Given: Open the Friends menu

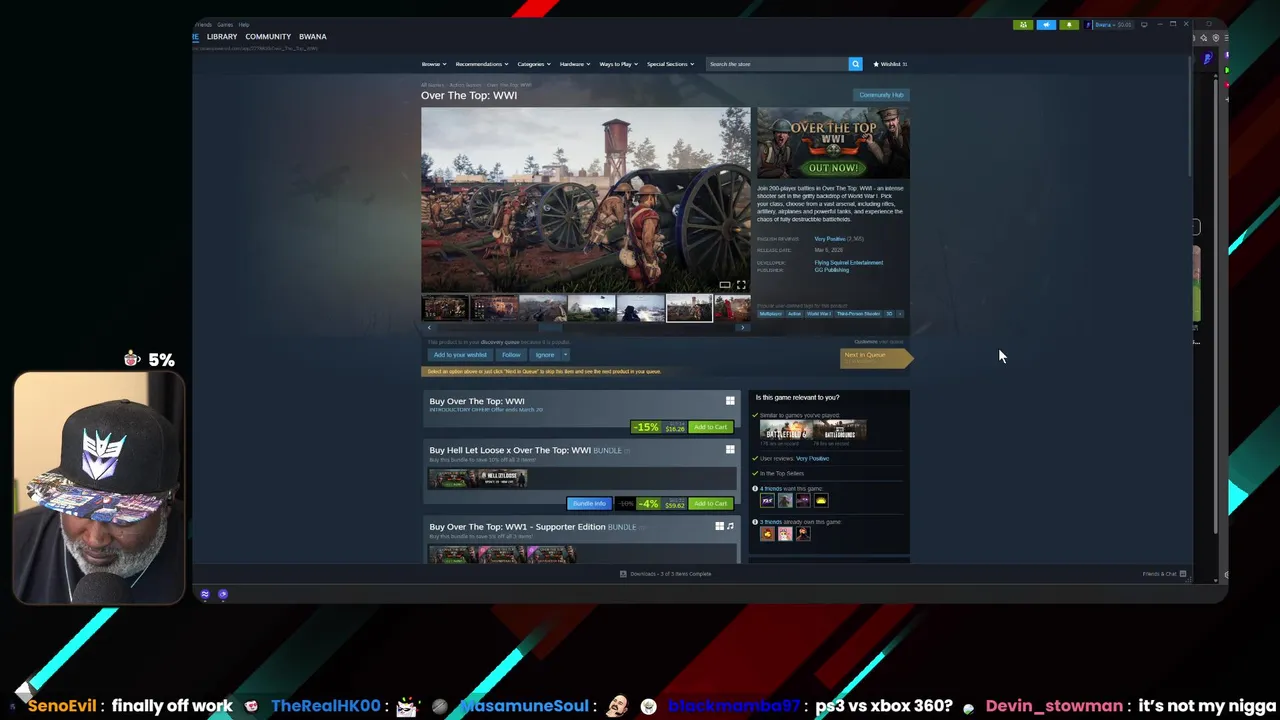Looking at the screenshot, I should click(204, 24).
